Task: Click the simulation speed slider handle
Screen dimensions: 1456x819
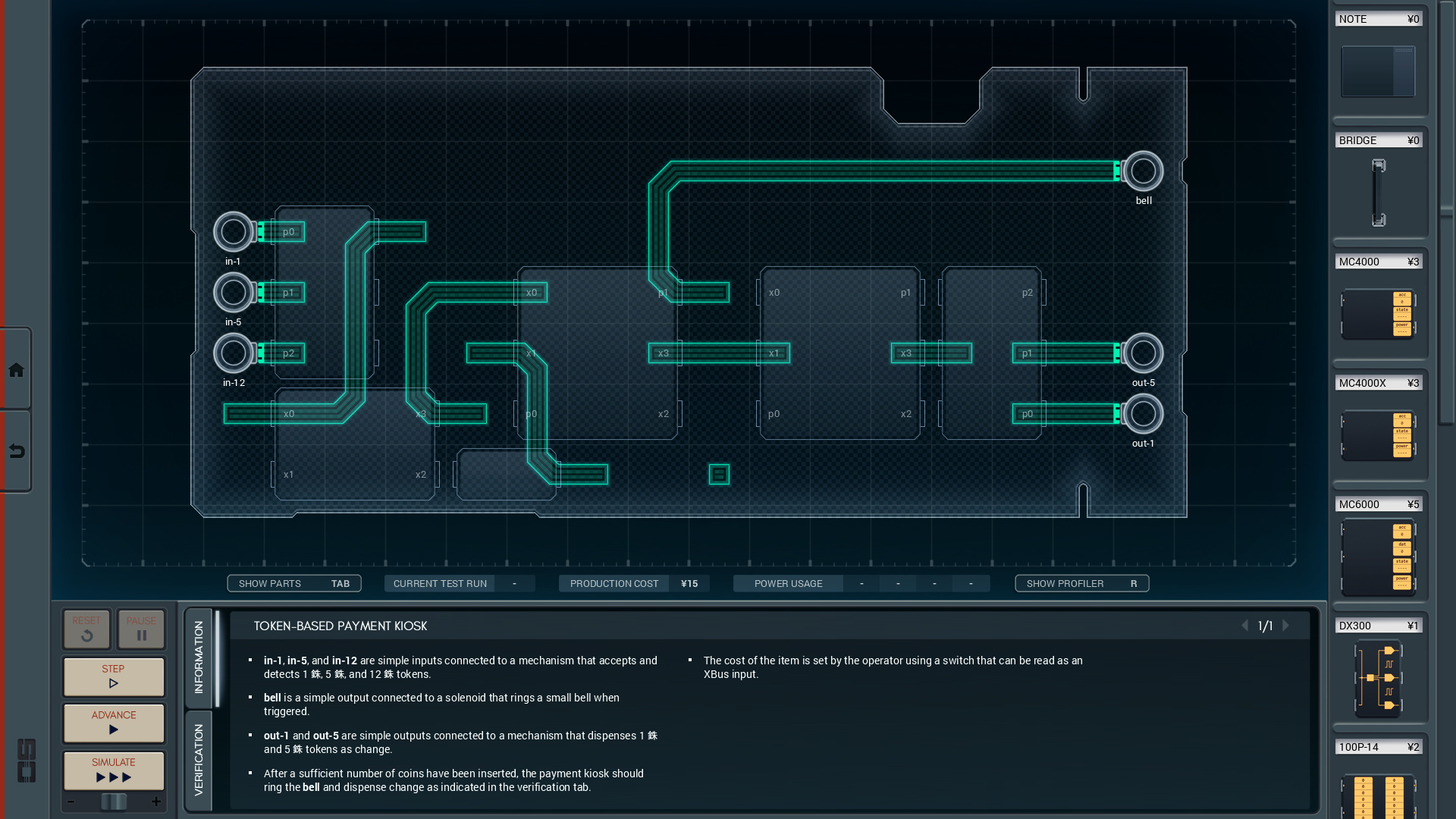Action: pos(114,802)
